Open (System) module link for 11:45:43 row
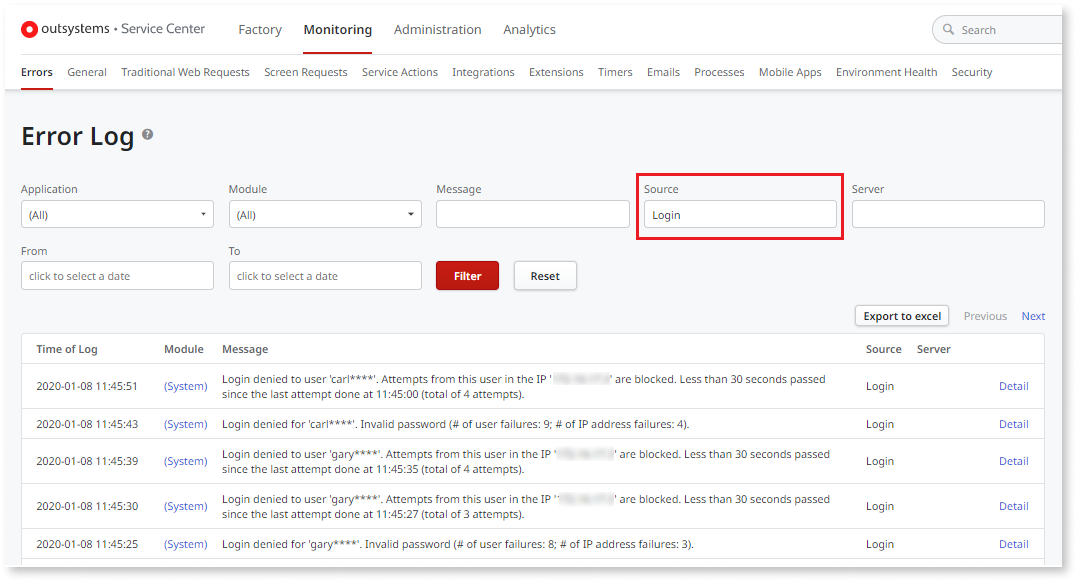This screenshot has height=582, width=1077. click(x=185, y=424)
